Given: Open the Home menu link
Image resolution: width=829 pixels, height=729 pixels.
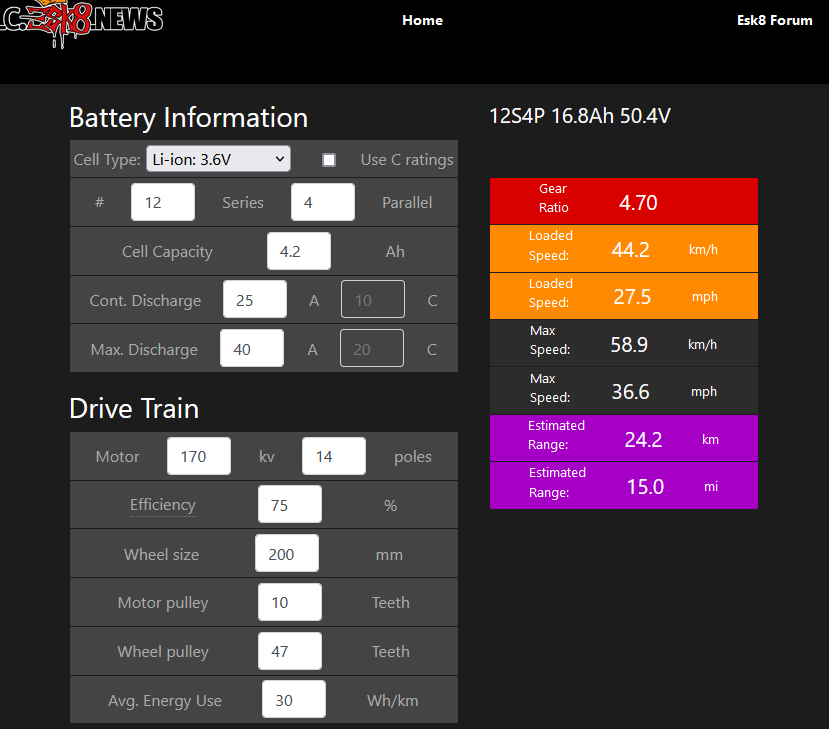Looking at the screenshot, I should coord(422,20).
